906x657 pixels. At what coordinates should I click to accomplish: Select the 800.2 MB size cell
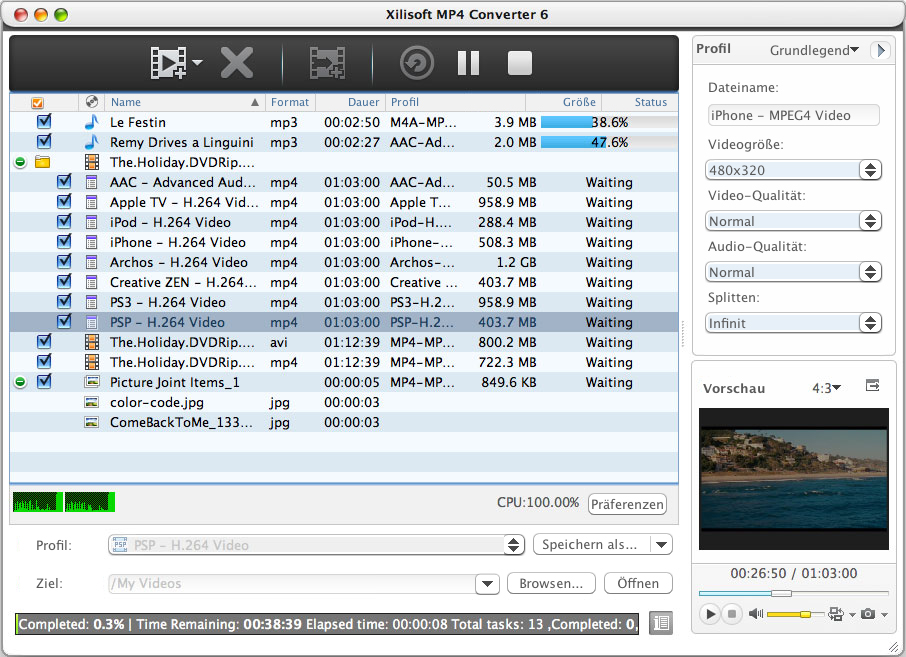coord(507,342)
